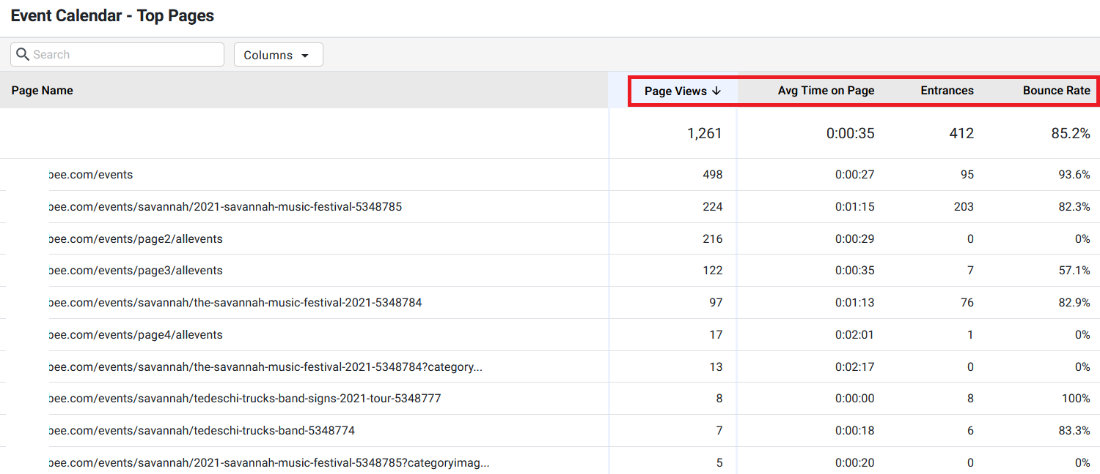
Task: Select the 0:00:00 average time cell
Action: (x=854, y=399)
